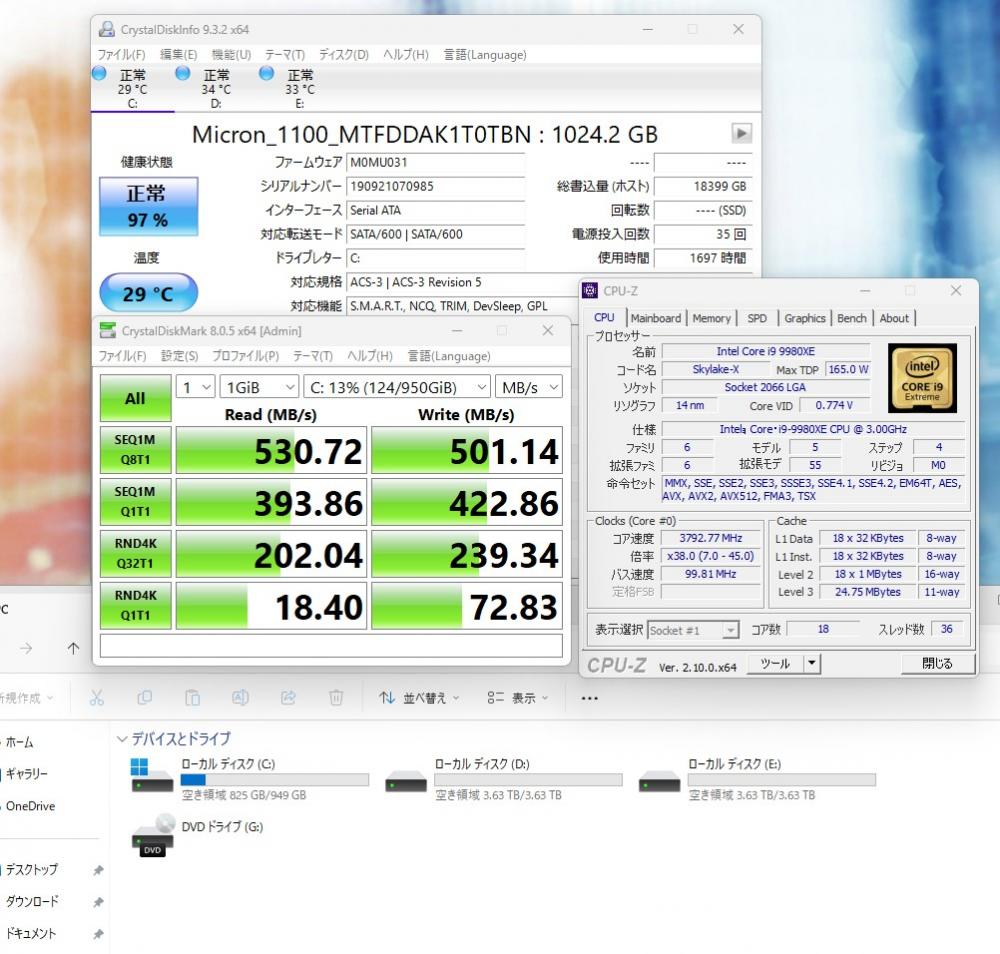
Task: Switch to the Memory tab in CPU-Z
Action: tap(711, 318)
